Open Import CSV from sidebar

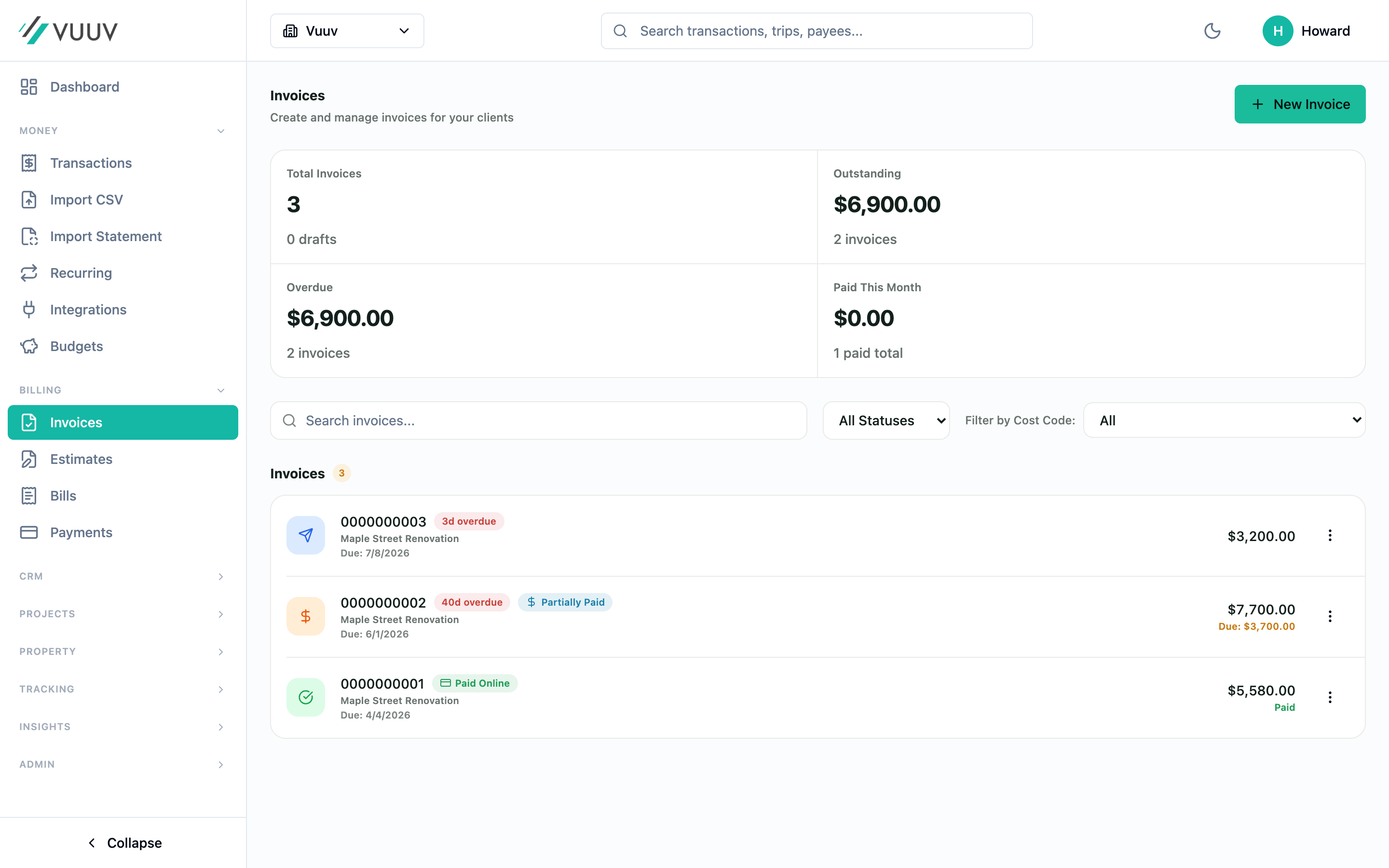[123, 200]
